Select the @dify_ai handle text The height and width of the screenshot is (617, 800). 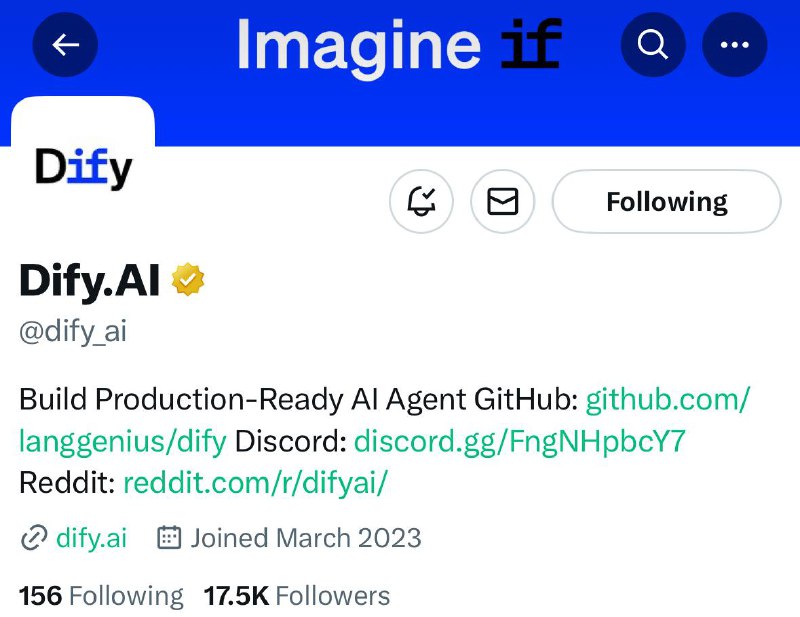coord(73,332)
